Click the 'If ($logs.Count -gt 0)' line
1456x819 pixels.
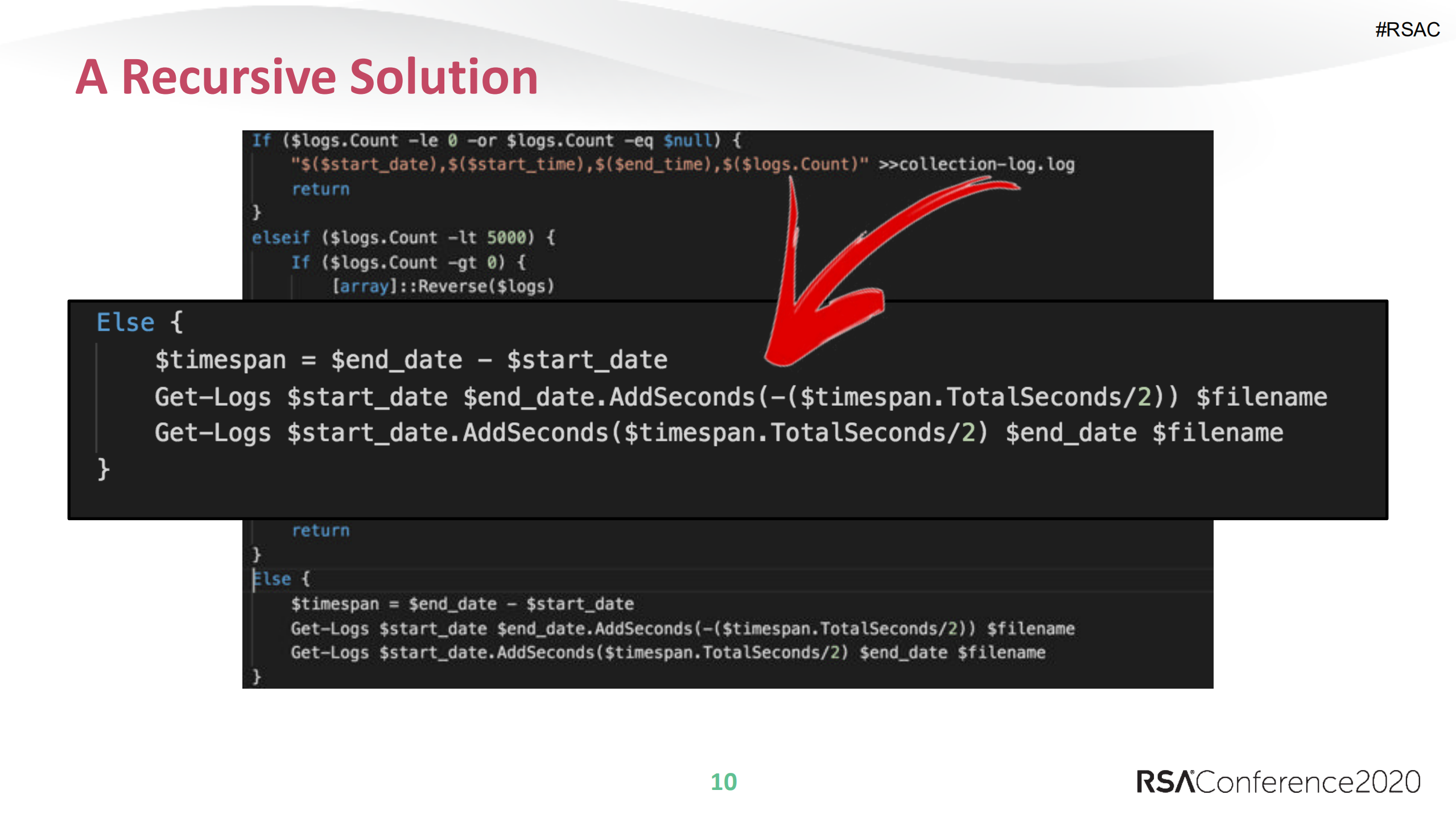408,262
